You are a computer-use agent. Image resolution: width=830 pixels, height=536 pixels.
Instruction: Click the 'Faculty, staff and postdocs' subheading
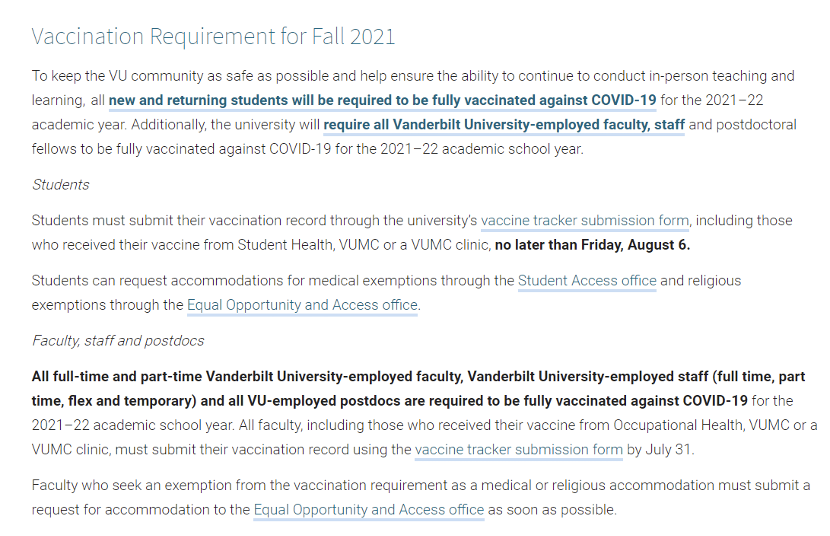pyautogui.click(x=118, y=341)
